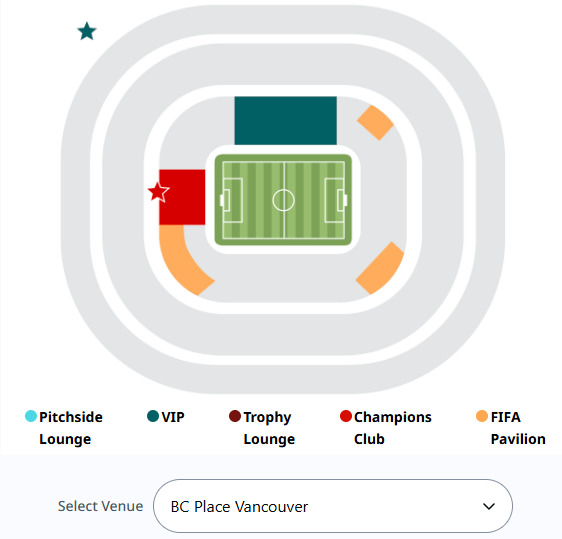The image size is (562, 539).
Task: Click the Trophy Lounge maroon legend dot
Action: coord(235,416)
